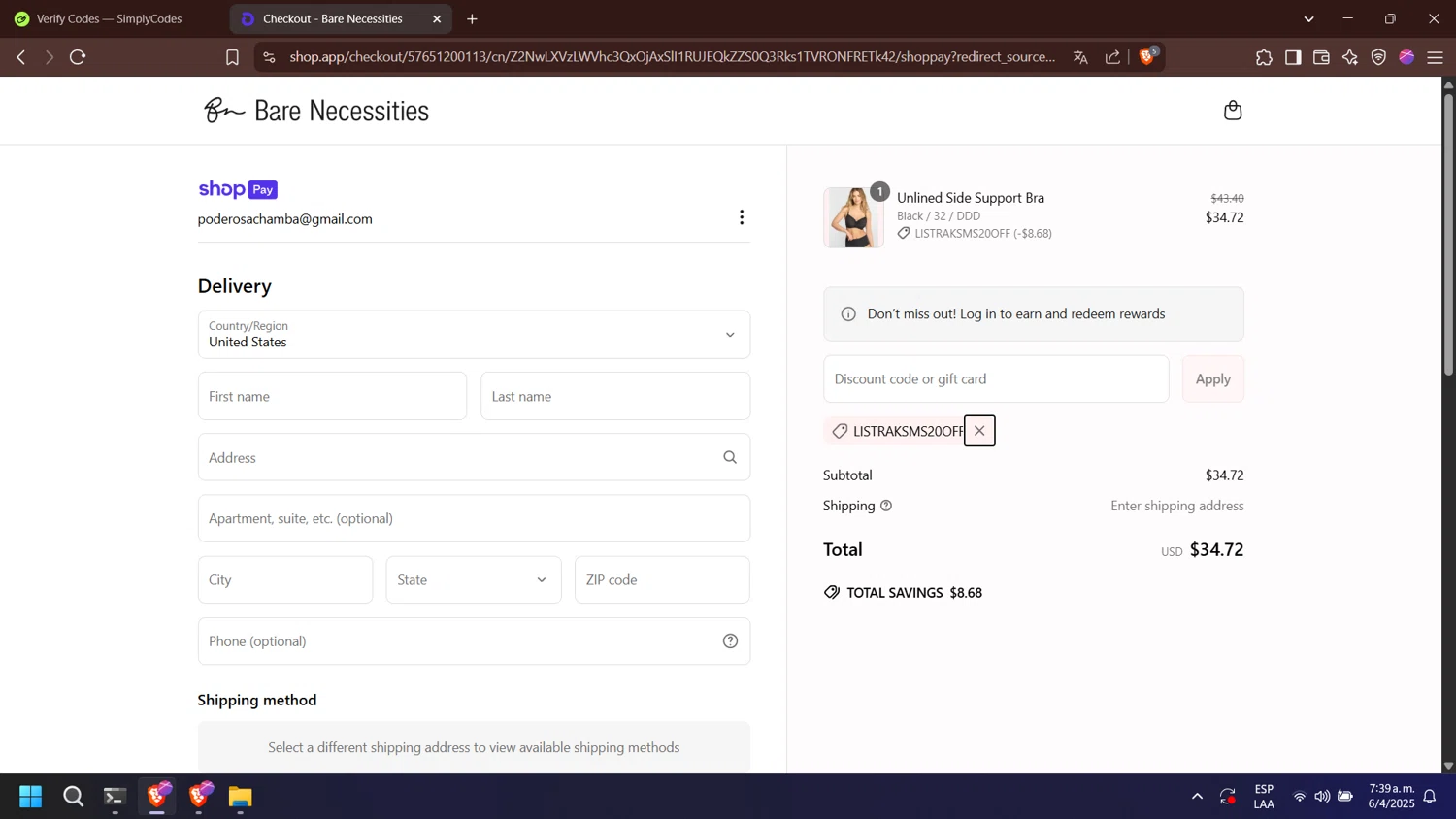The width and height of the screenshot is (1456, 819).
Task: Click the address search magnifier icon
Action: [x=730, y=457]
